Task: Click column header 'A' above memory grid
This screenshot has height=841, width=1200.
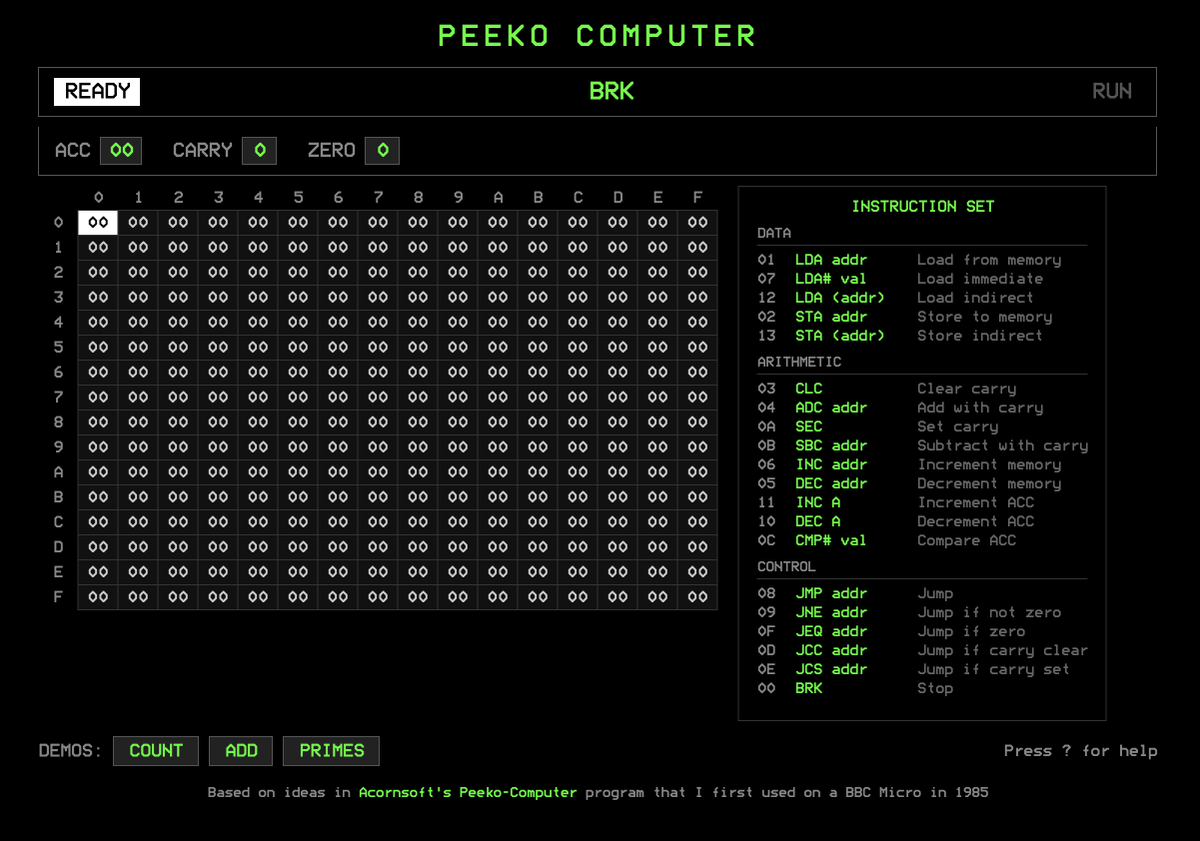Action: pos(498,198)
